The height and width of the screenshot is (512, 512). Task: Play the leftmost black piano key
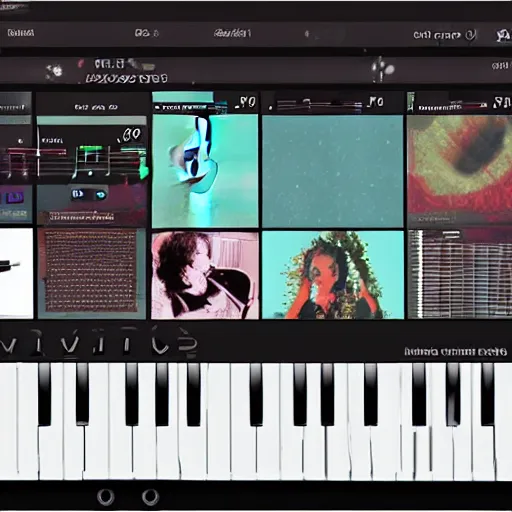(45, 394)
